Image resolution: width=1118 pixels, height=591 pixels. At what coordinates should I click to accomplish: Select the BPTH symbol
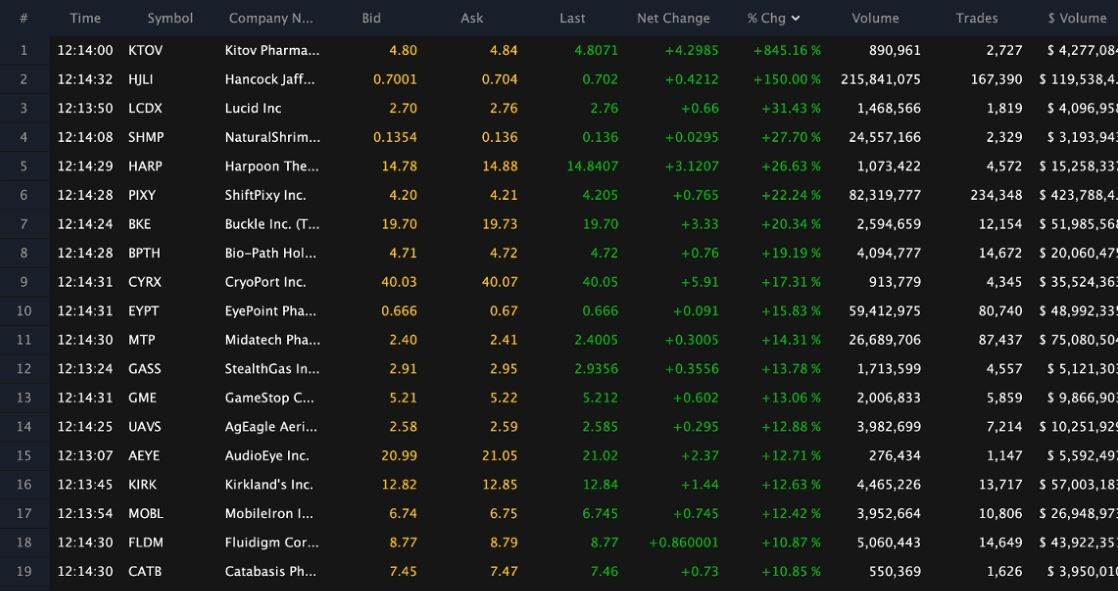[144, 253]
